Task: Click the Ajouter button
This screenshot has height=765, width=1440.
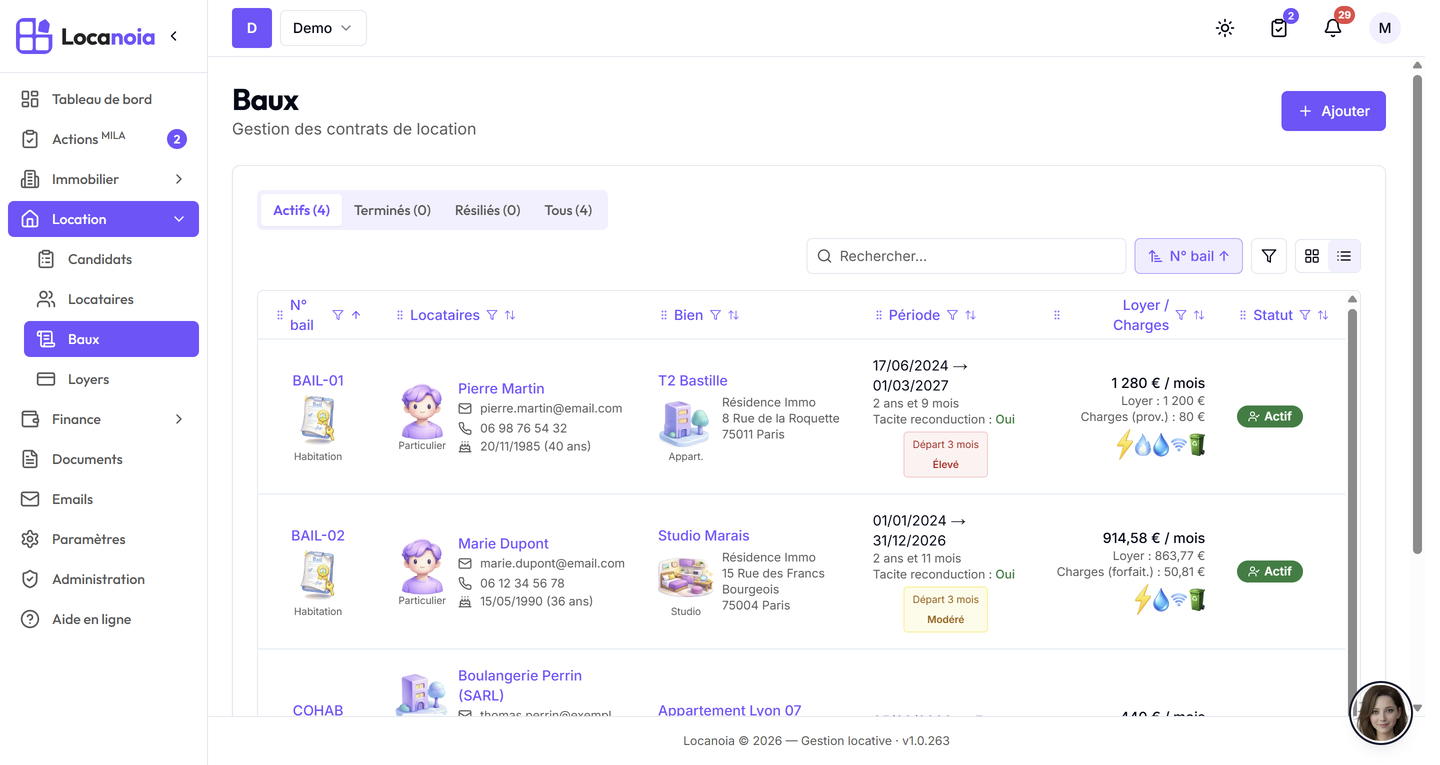Action: [x=1333, y=111]
